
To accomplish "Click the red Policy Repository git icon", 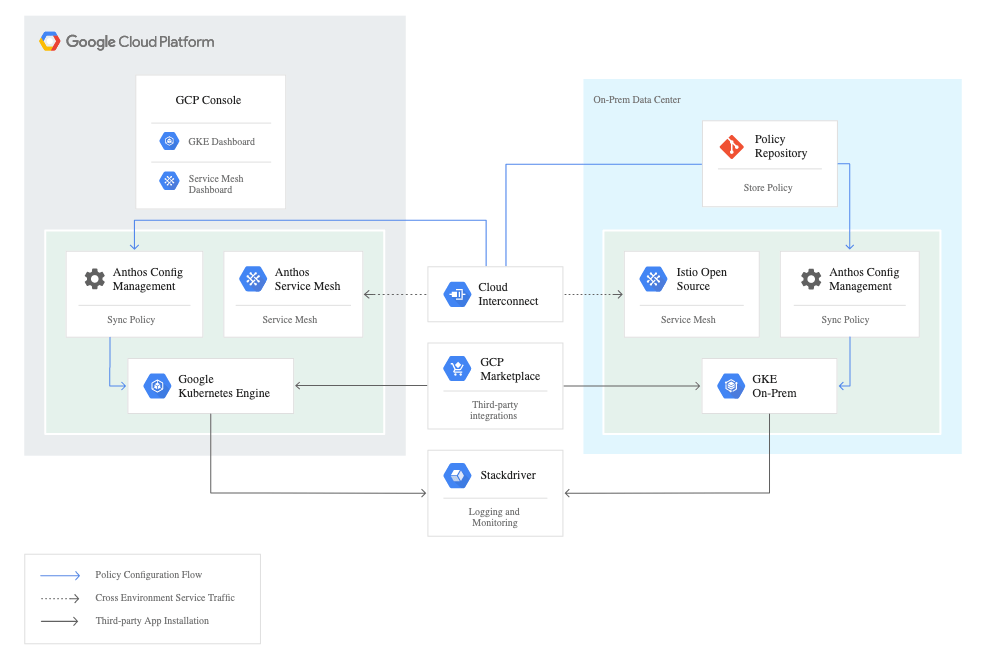I will point(731,146).
